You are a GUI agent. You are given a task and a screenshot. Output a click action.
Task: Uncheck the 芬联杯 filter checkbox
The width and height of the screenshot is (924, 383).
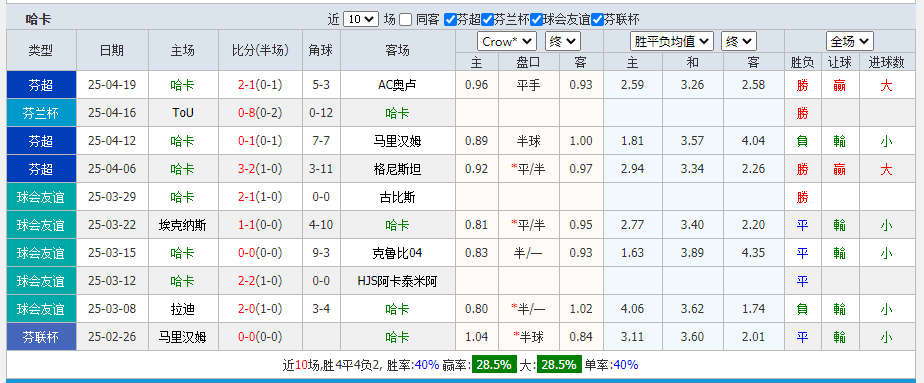click(x=597, y=19)
